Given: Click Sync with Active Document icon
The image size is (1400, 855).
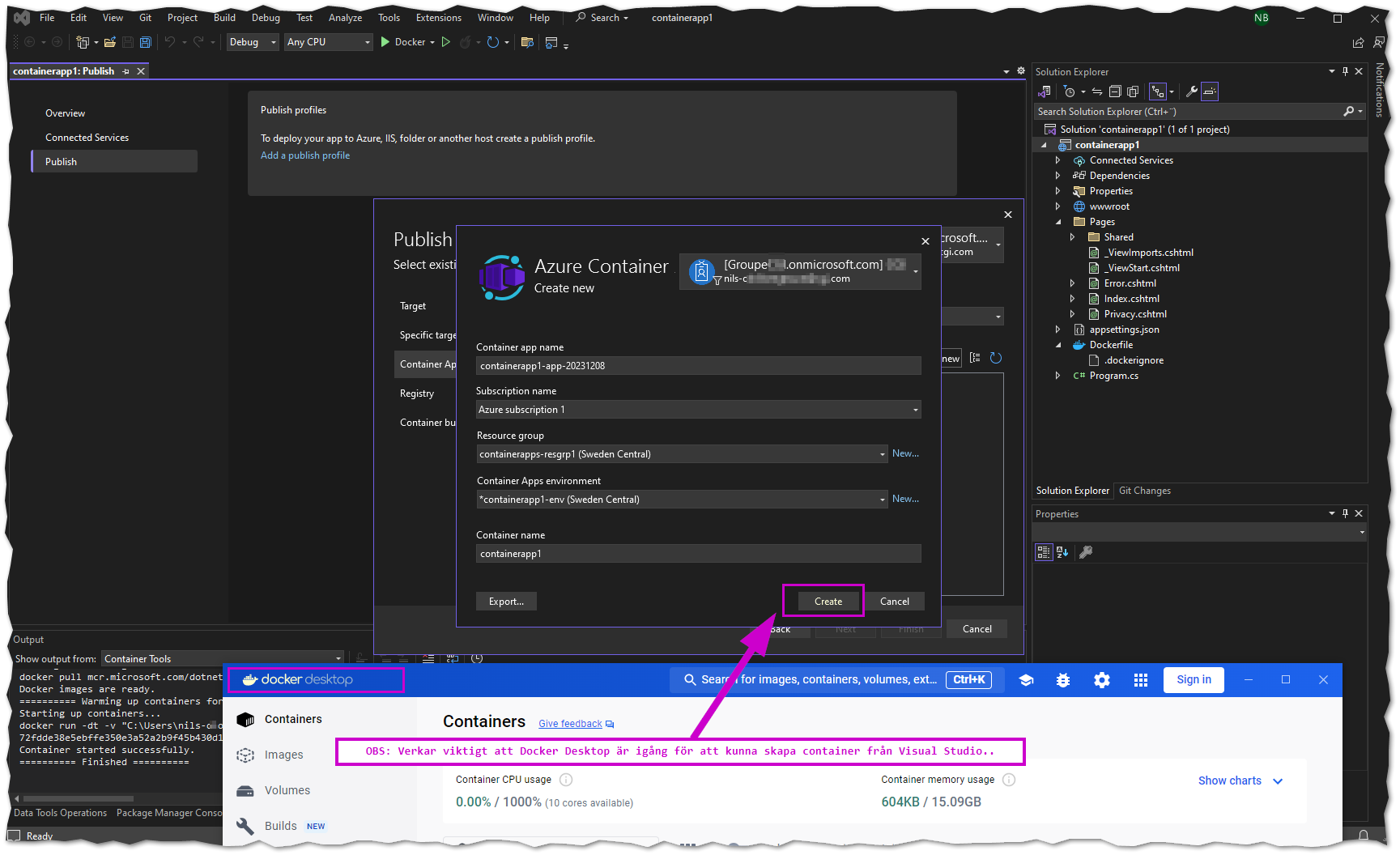Looking at the screenshot, I should click(1097, 91).
